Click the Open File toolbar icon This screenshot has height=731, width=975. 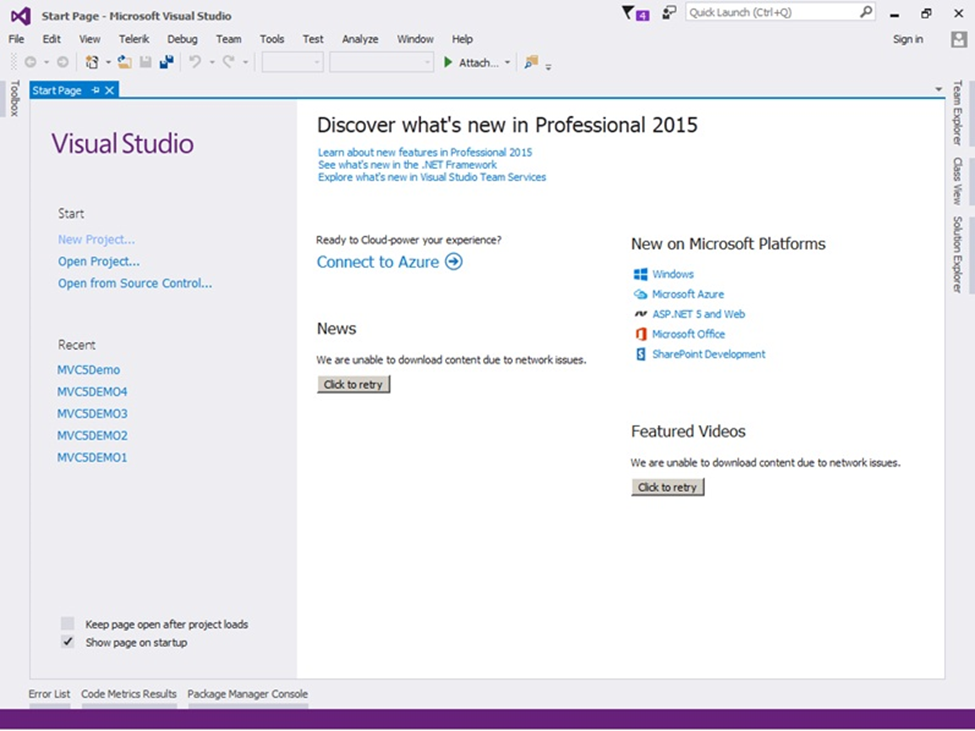point(125,62)
